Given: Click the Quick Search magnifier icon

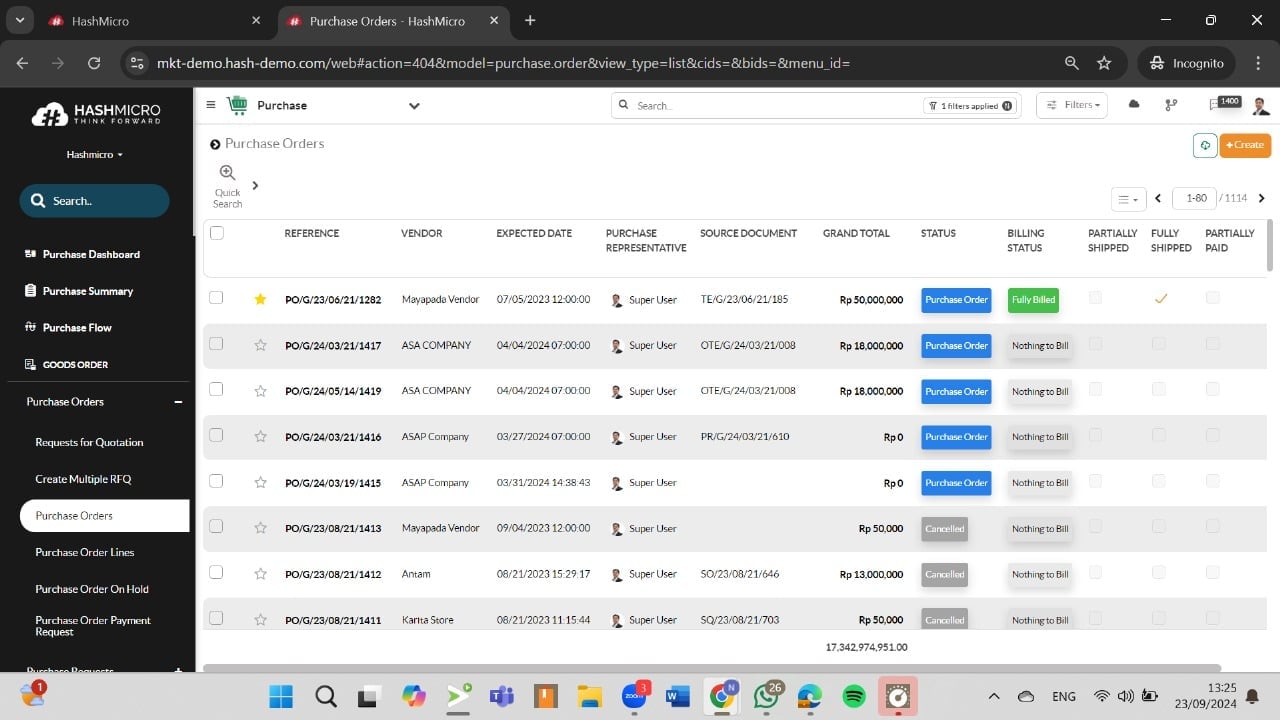Looking at the screenshot, I should point(227,173).
